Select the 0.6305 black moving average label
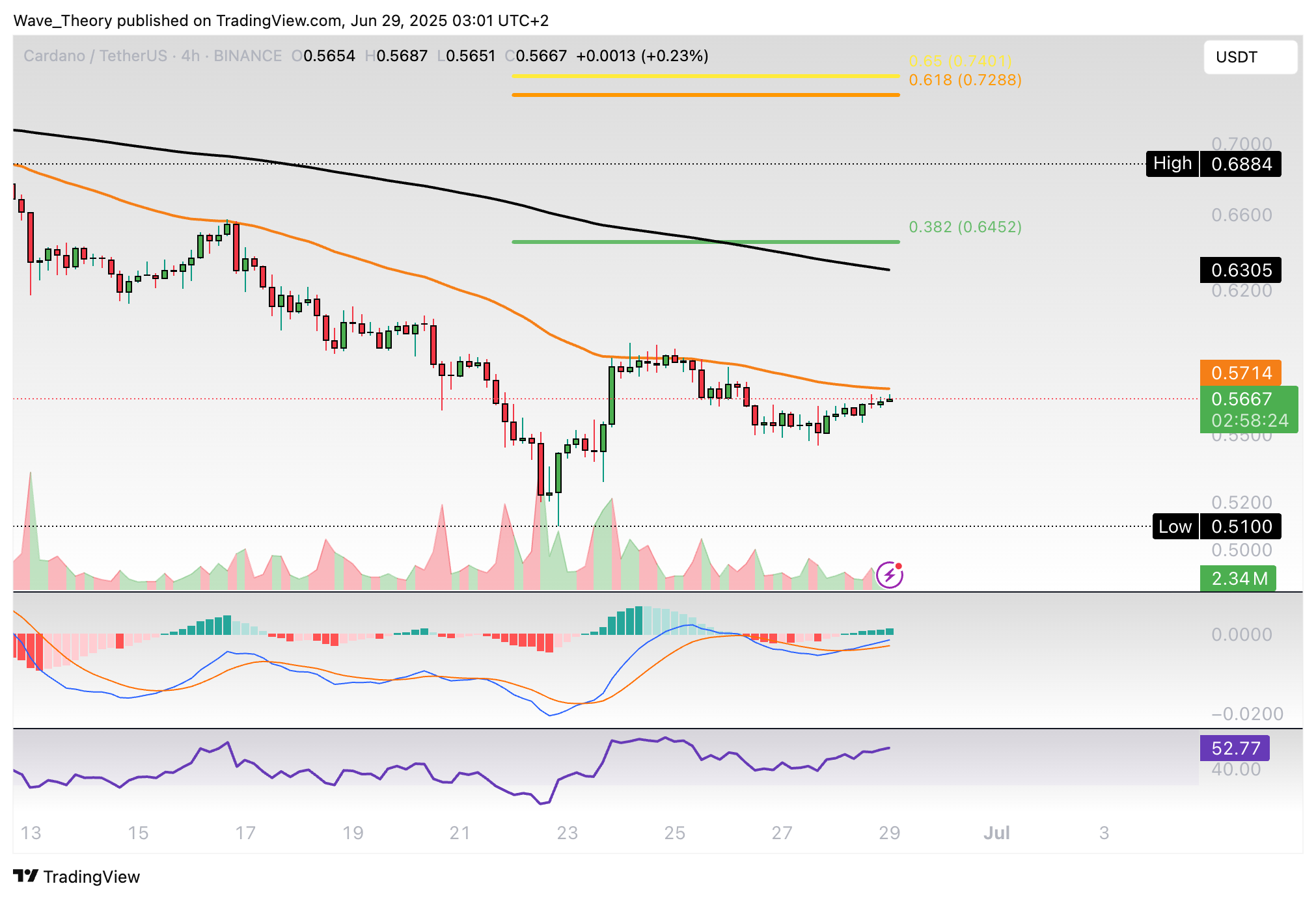 click(1241, 270)
